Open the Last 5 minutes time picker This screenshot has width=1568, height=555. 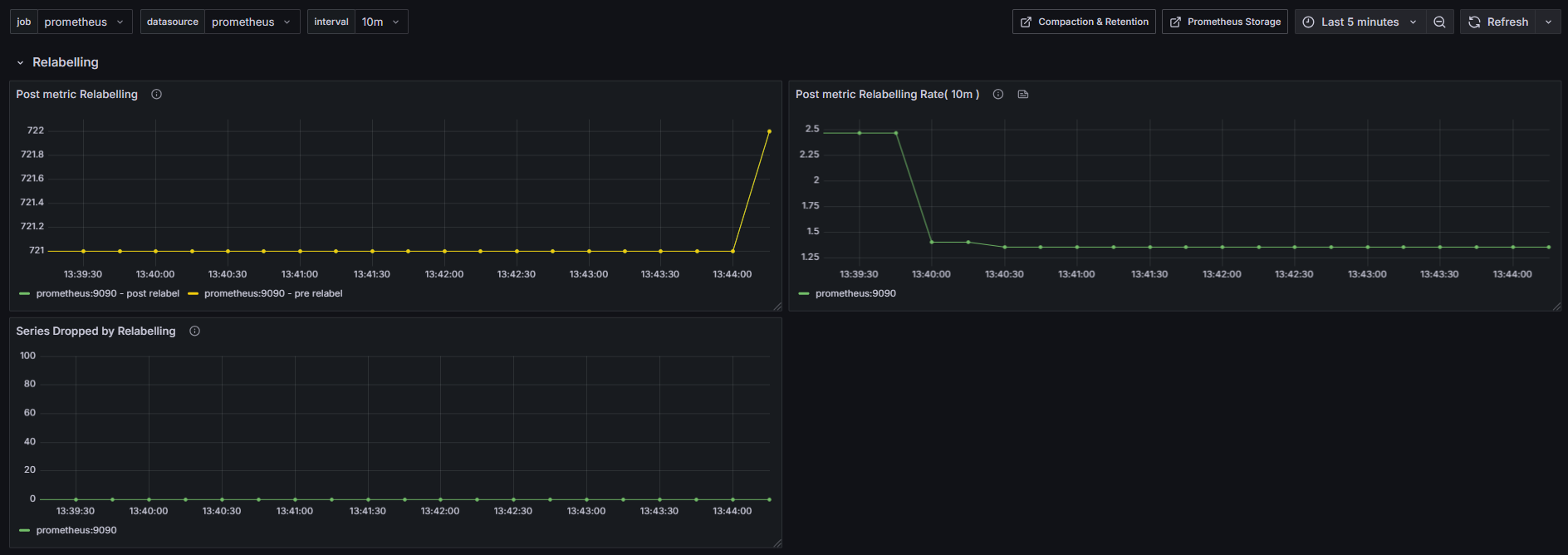(x=1360, y=22)
